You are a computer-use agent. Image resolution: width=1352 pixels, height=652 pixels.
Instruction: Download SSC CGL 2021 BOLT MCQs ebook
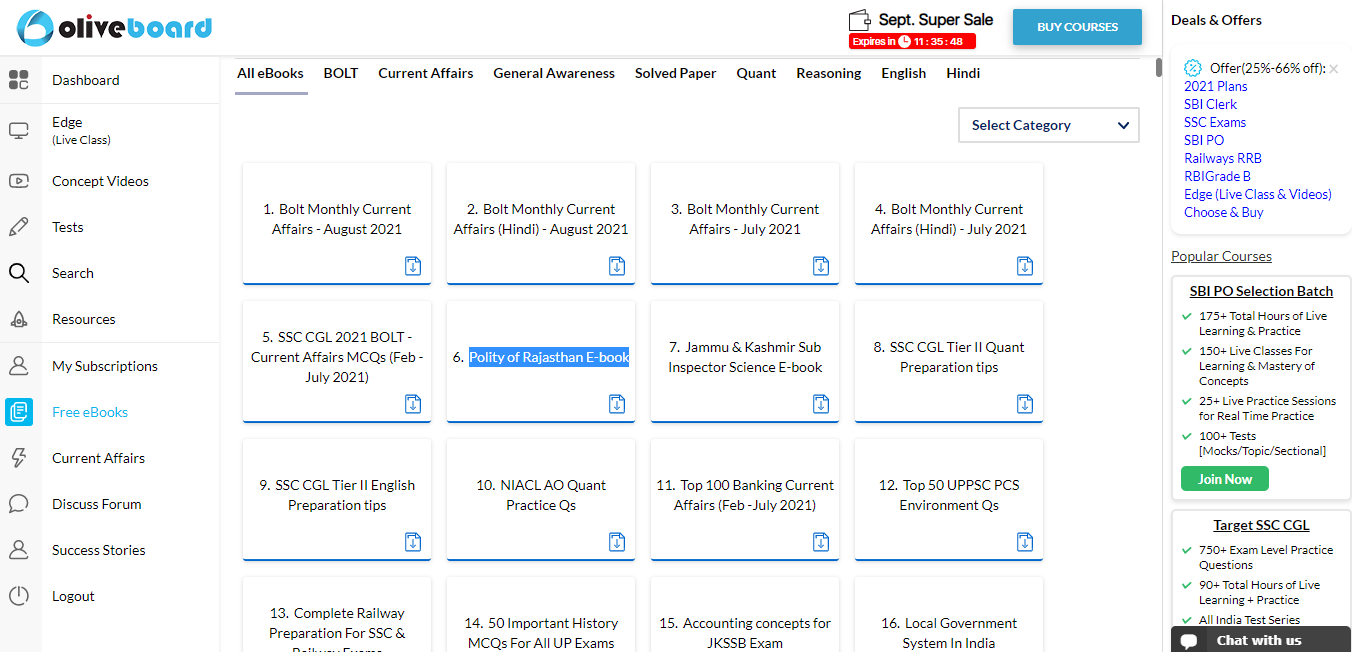413,404
